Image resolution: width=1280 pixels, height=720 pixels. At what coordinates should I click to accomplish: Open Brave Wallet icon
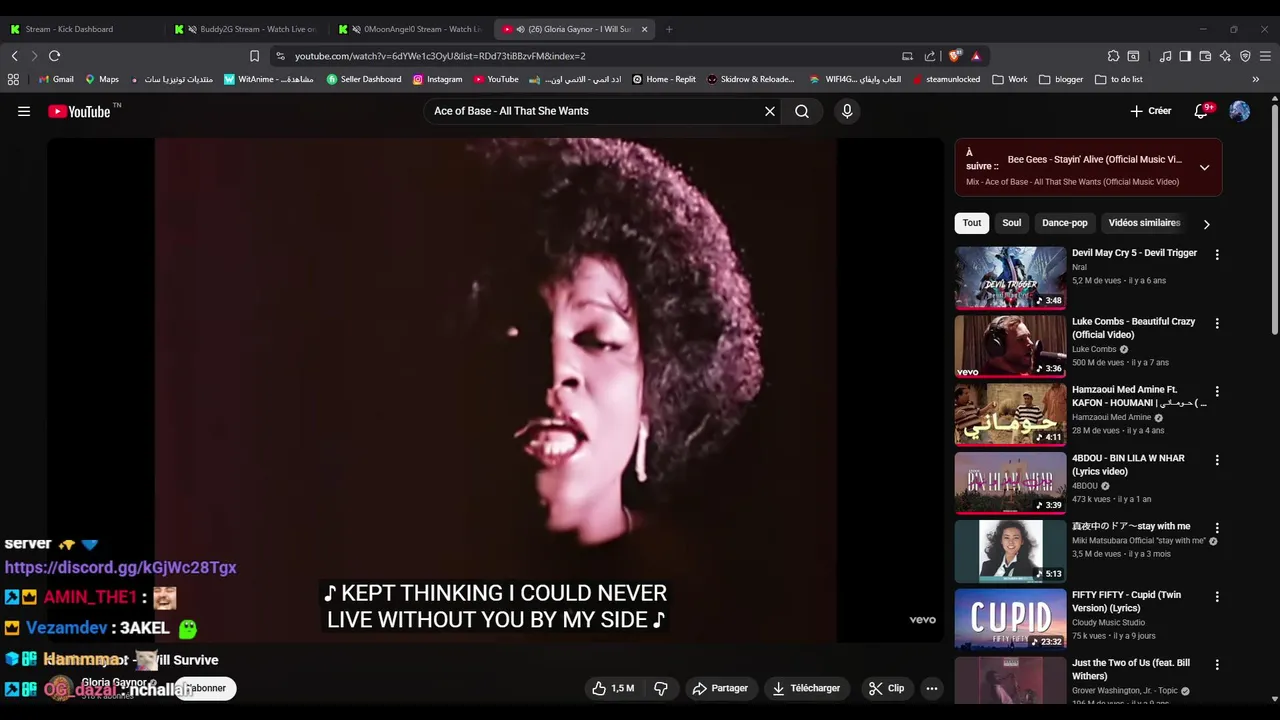pyautogui.click(x=1205, y=56)
